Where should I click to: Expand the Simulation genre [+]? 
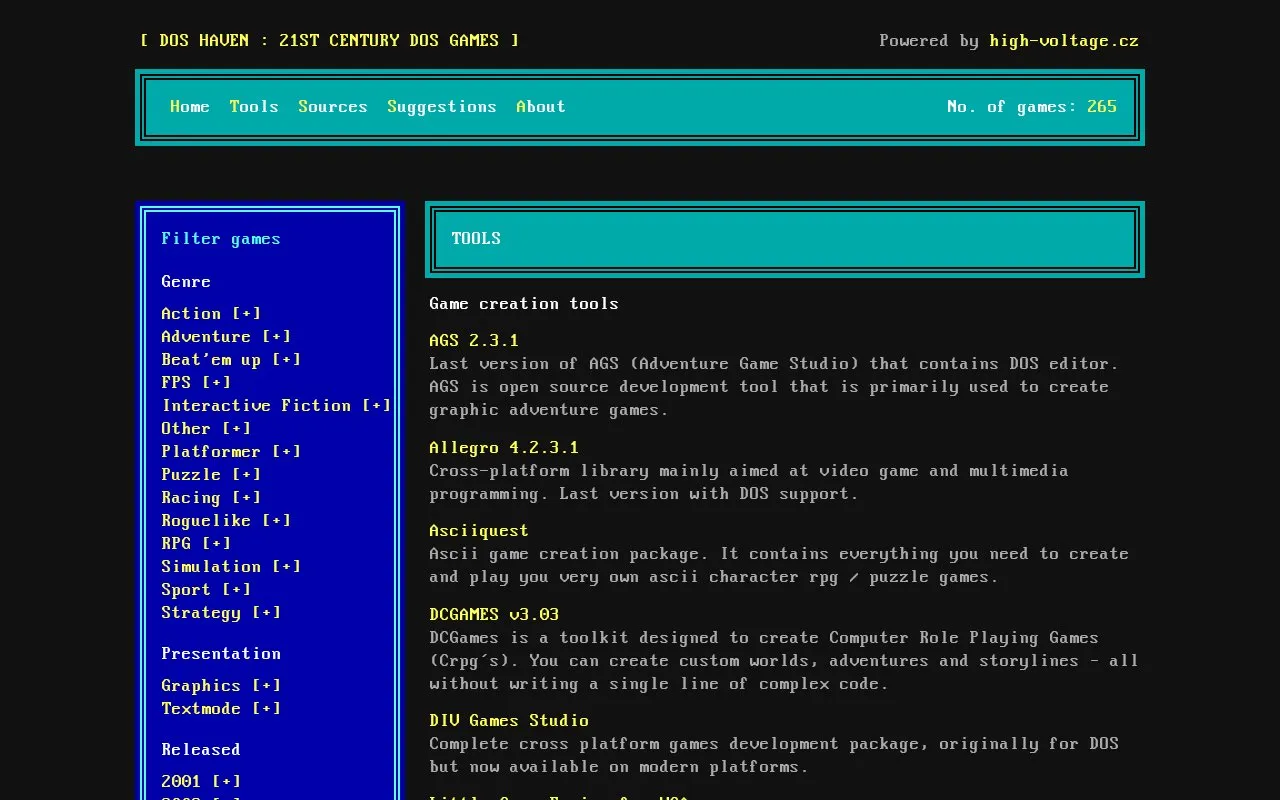pyautogui.click(x=287, y=566)
